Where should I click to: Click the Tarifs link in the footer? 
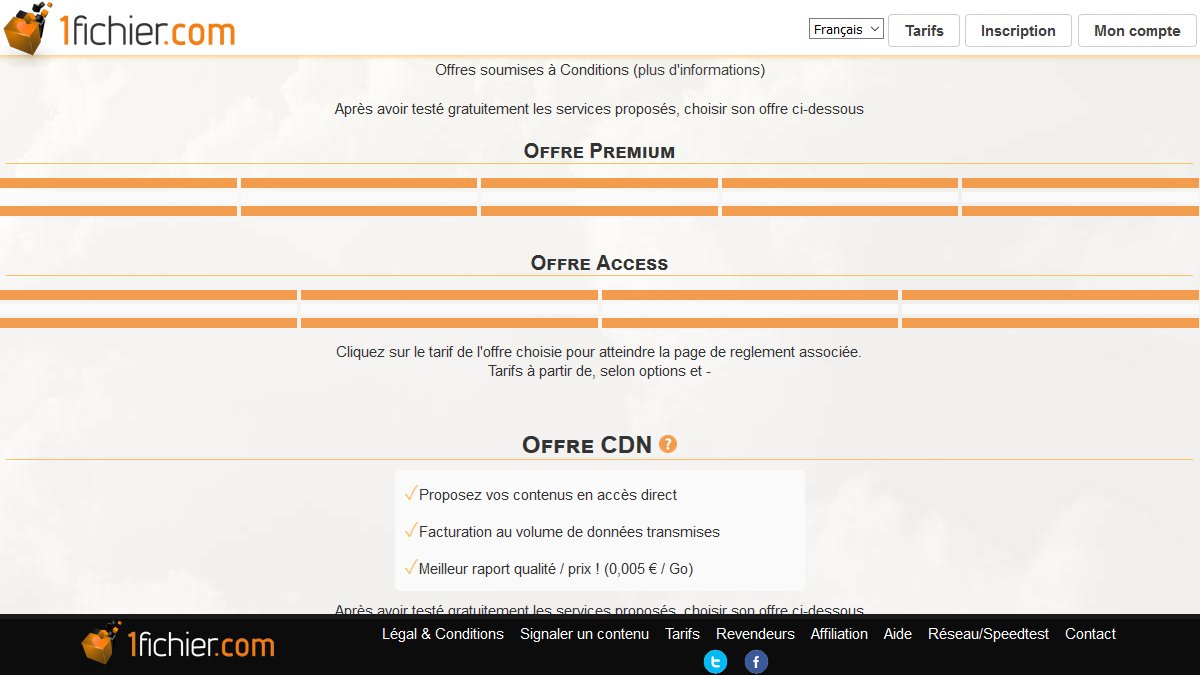[682, 634]
